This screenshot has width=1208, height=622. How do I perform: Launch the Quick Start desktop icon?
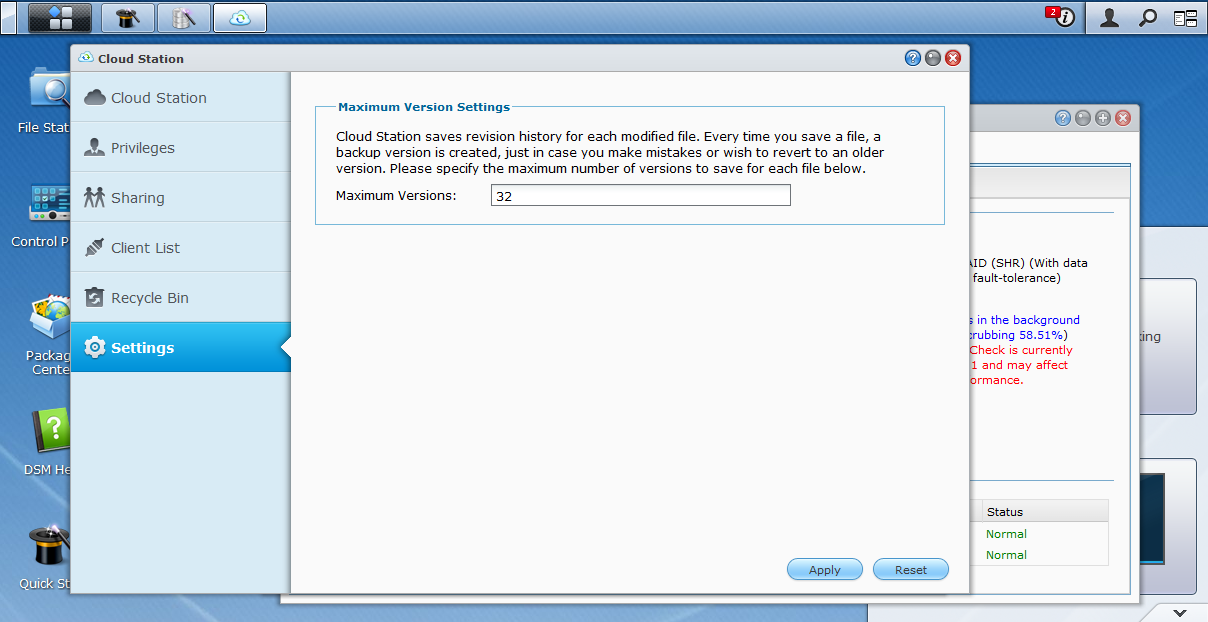[46, 556]
